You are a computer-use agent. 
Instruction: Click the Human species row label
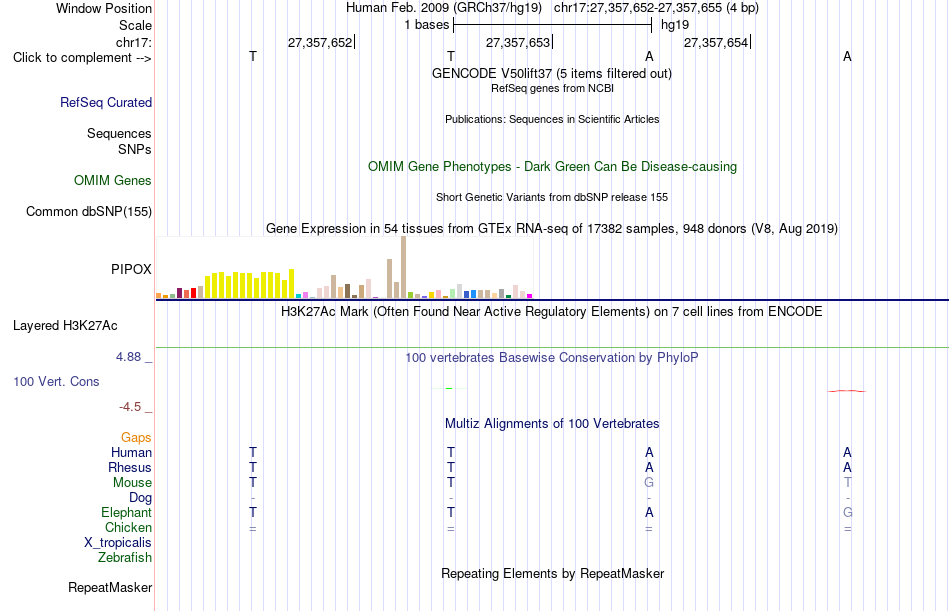pyautogui.click(x=131, y=453)
